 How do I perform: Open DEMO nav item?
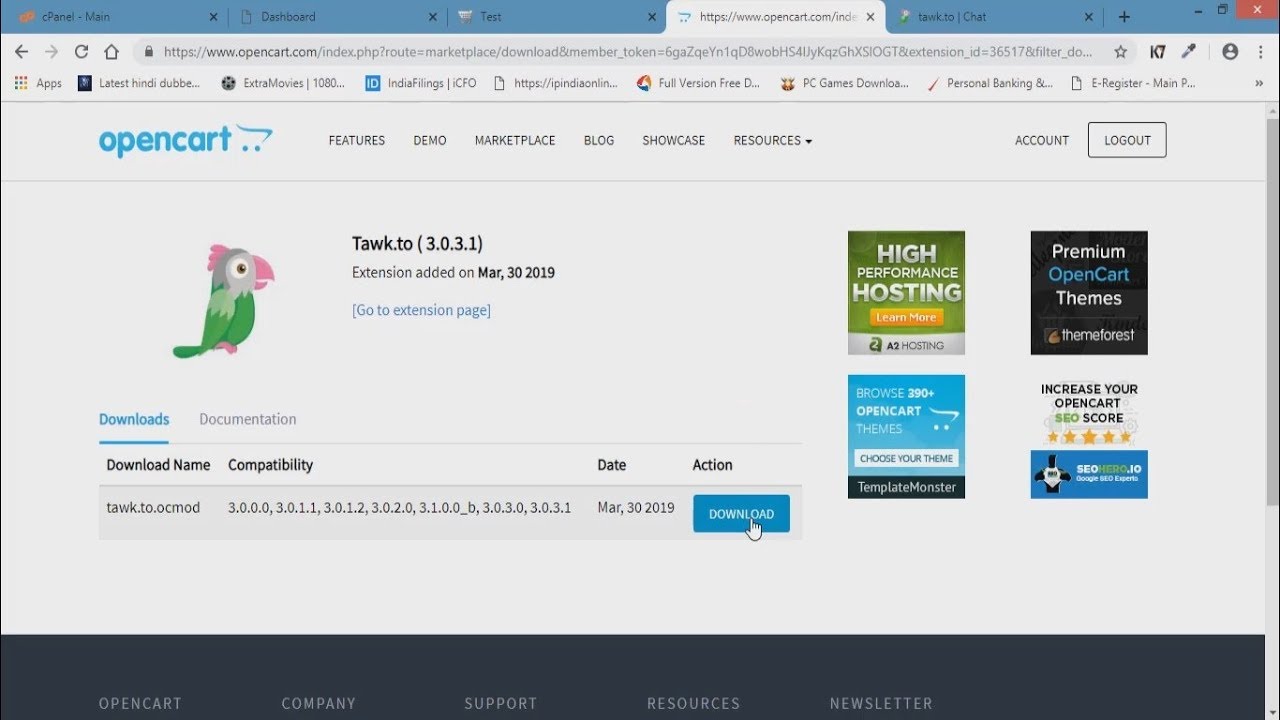pos(430,141)
